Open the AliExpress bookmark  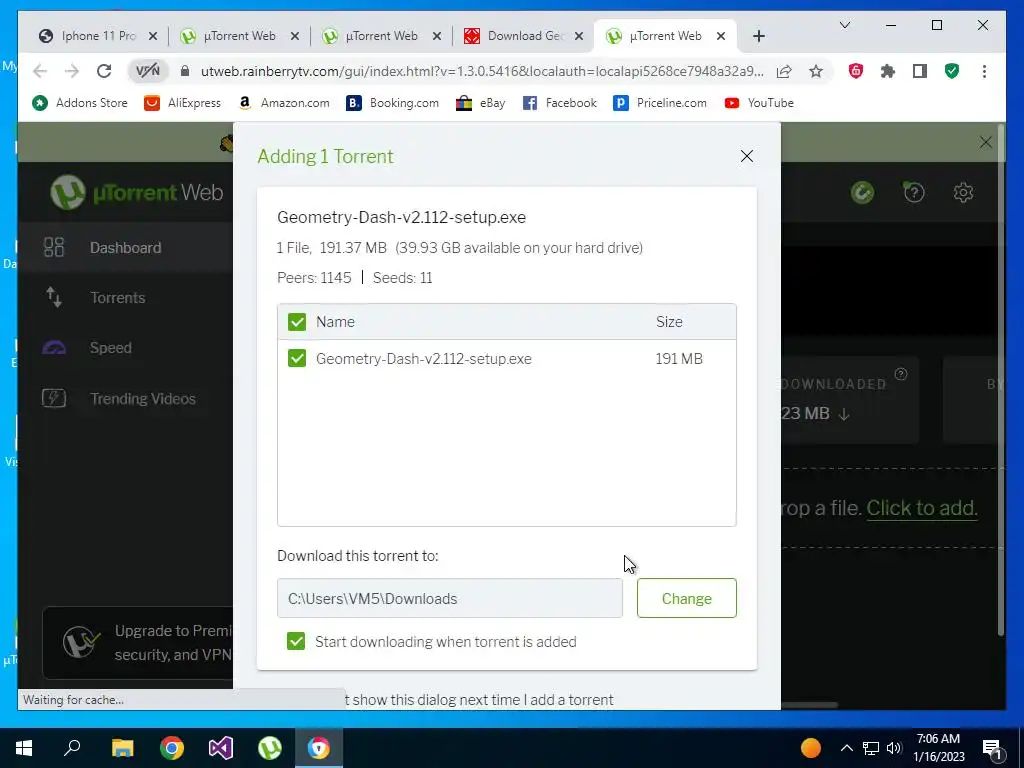click(182, 103)
